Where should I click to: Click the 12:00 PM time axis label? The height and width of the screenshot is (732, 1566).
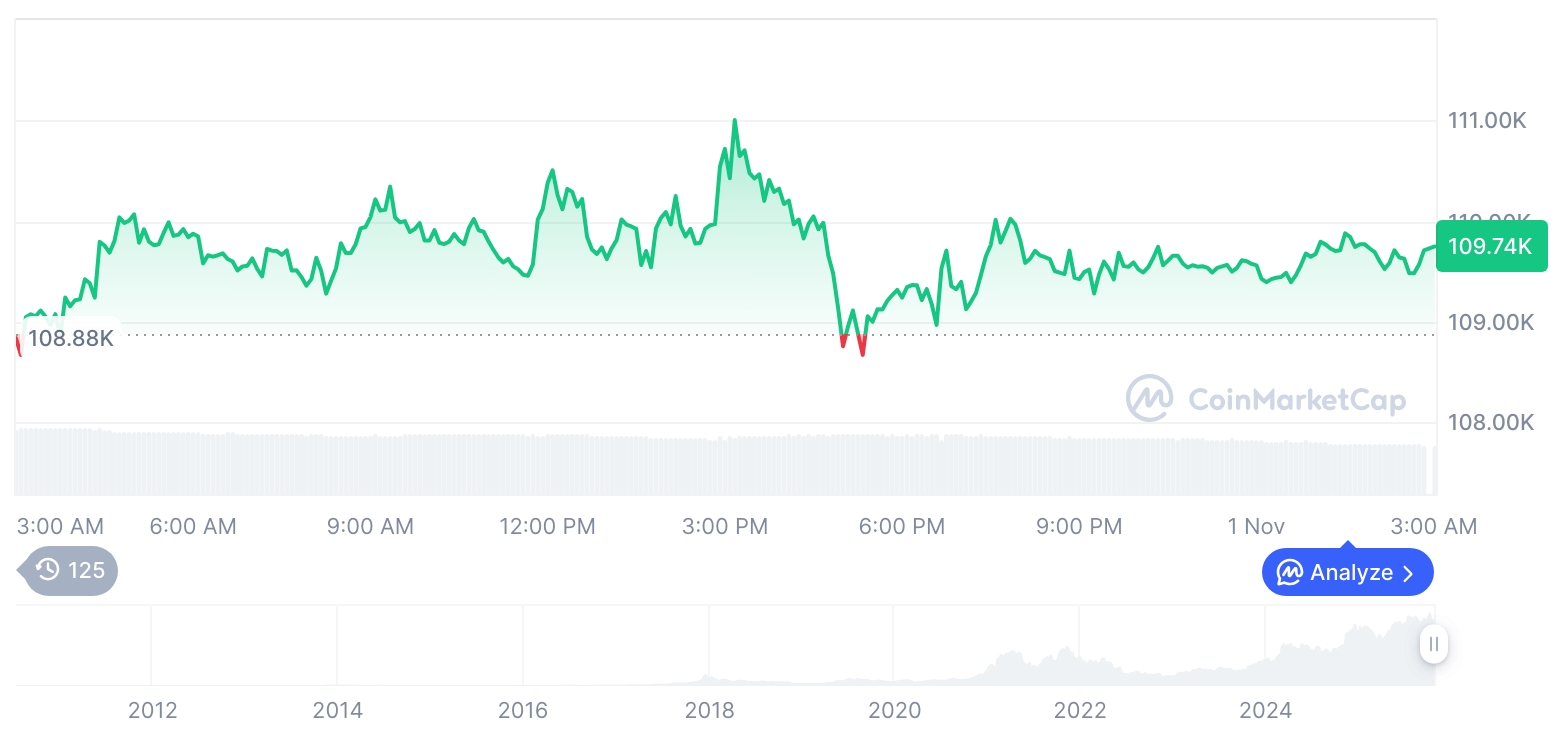point(547,526)
